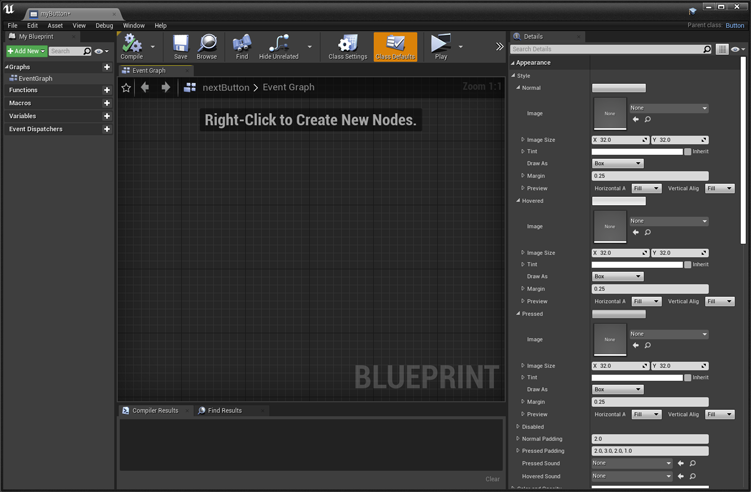This screenshot has height=492, width=751.
Task: Open the Find tool
Action: [x=242, y=47]
